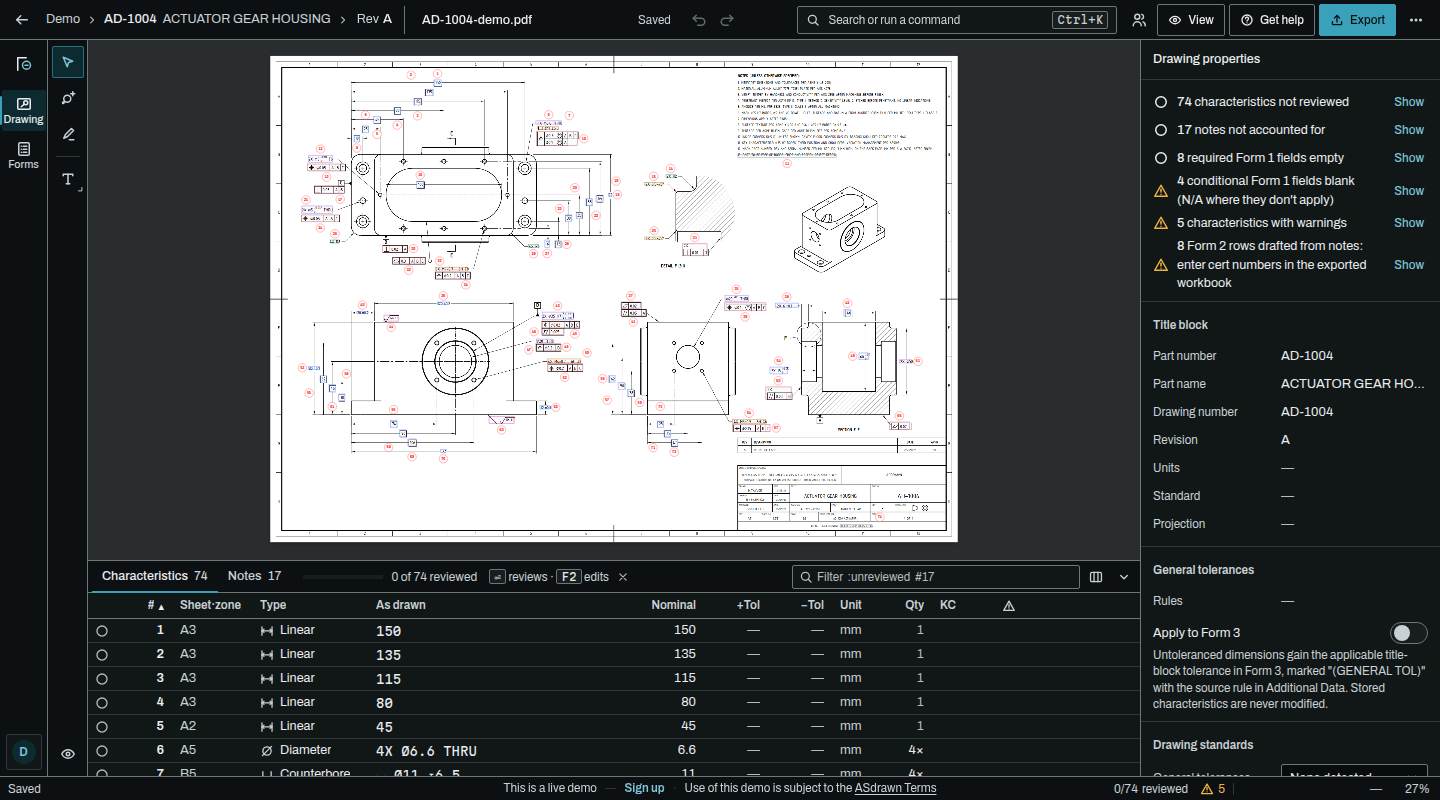Open Drawing section in sidebar
The height and width of the screenshot is (800, 1440).
(x=23, y=110)
